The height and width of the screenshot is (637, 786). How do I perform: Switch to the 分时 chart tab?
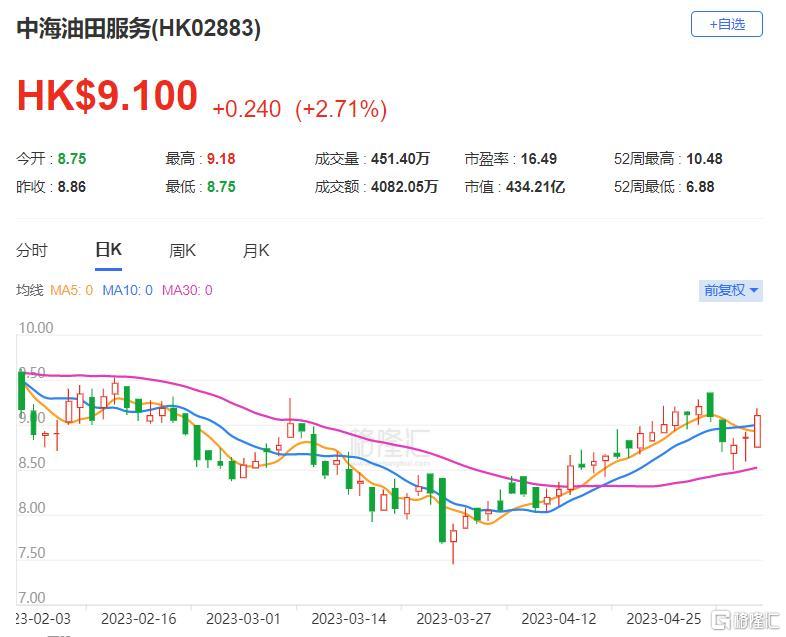click(32, 250)
